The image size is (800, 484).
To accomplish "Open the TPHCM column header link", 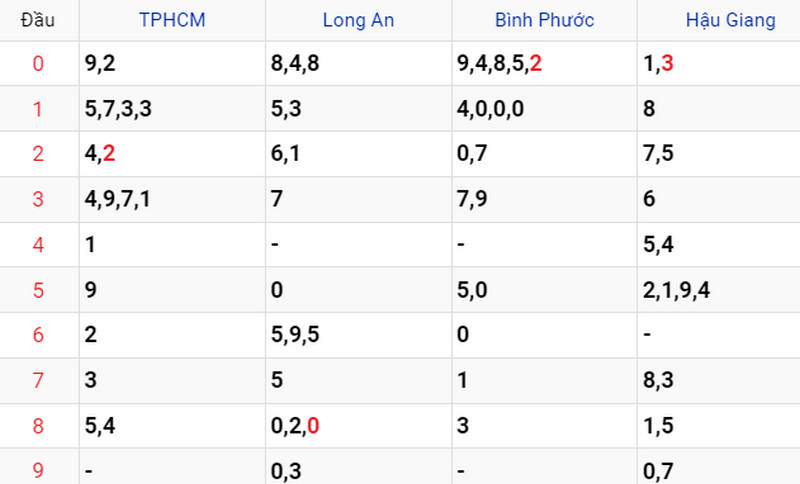I will [x=172, y=20].
